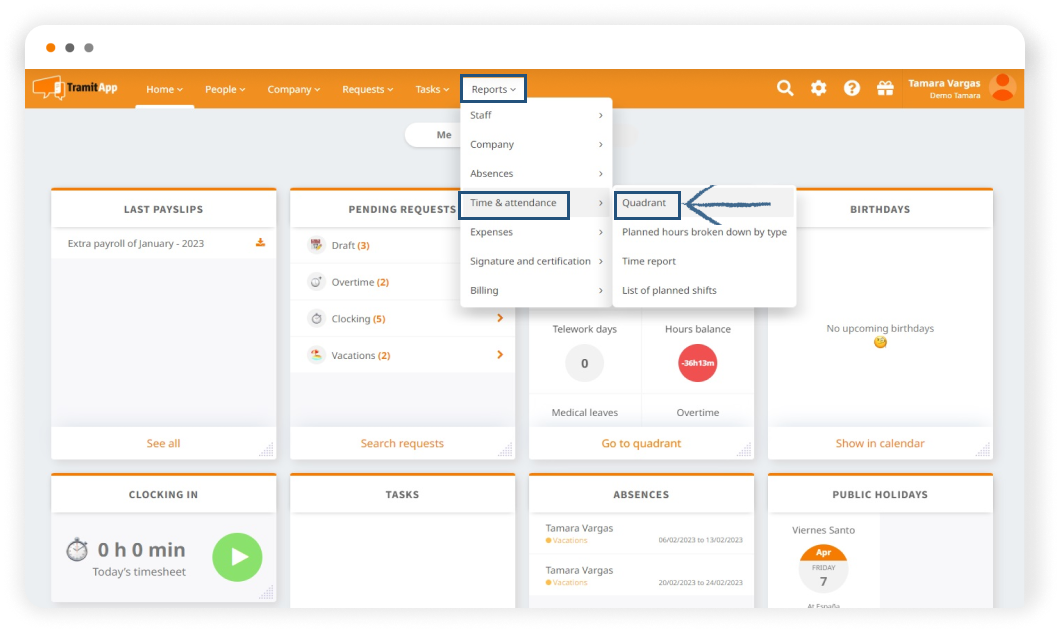Click the red Hours balance badge
The height and width of the screenshot is (633, 1061).
point(697,363)
